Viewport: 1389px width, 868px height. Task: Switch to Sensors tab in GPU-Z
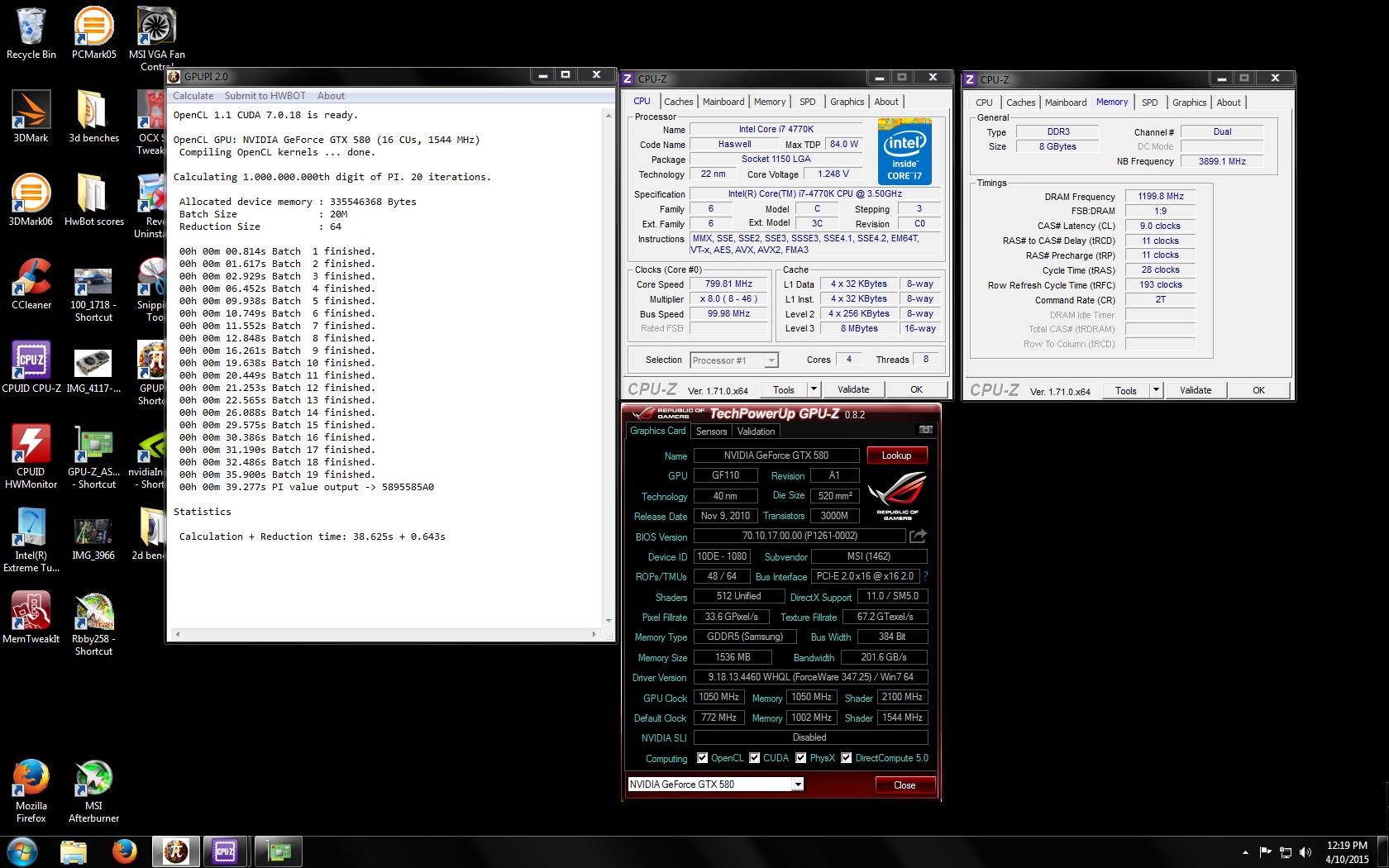(x=711, y=432)
